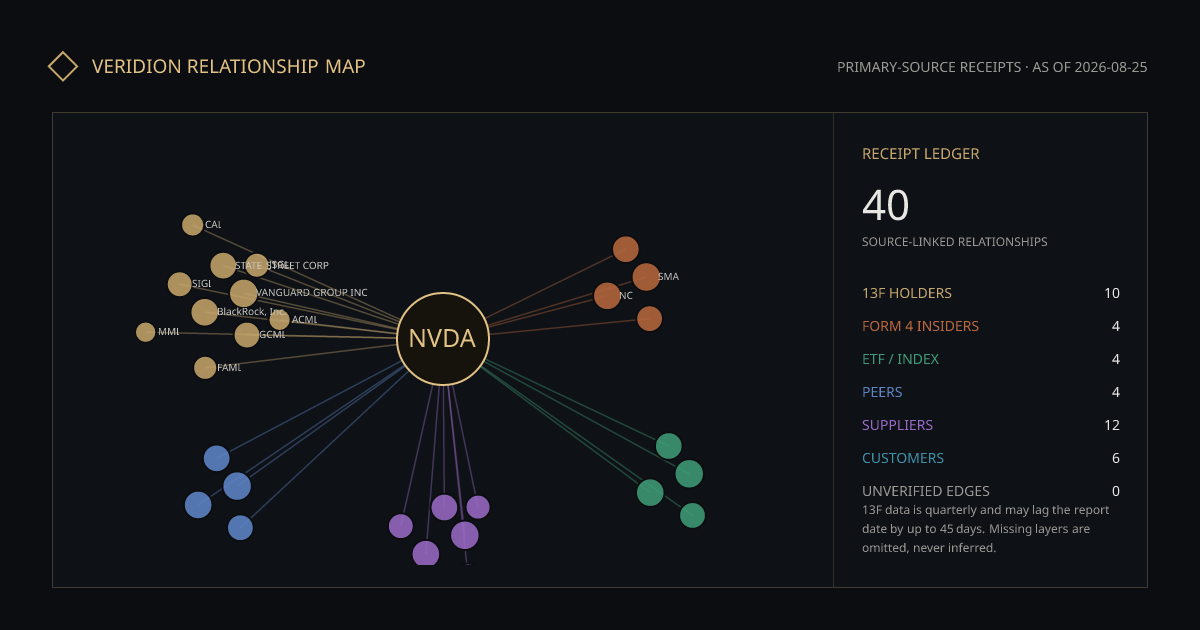This screenshot has width=1200, height=630.
Task: Click the total count 40
Action: pos(886,205)
